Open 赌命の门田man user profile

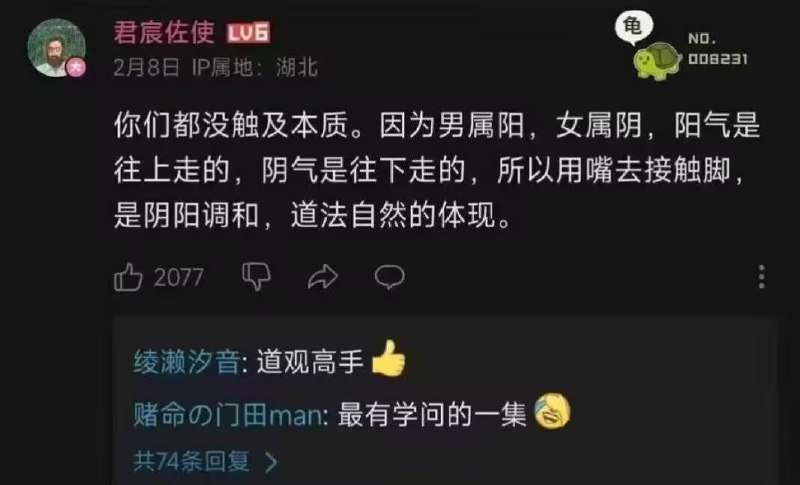click(x=229, y=415)
